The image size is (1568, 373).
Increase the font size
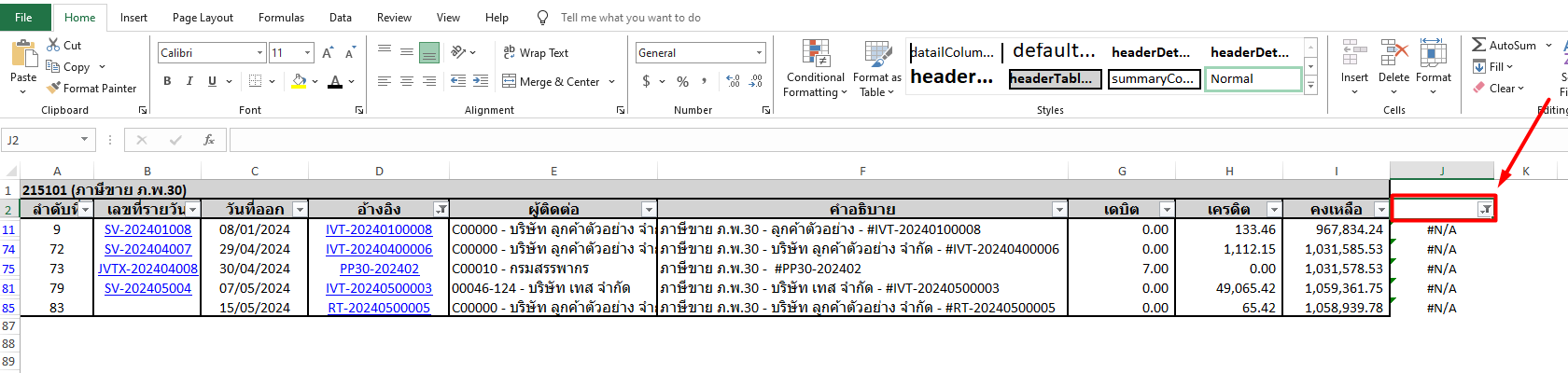point(328,53)
